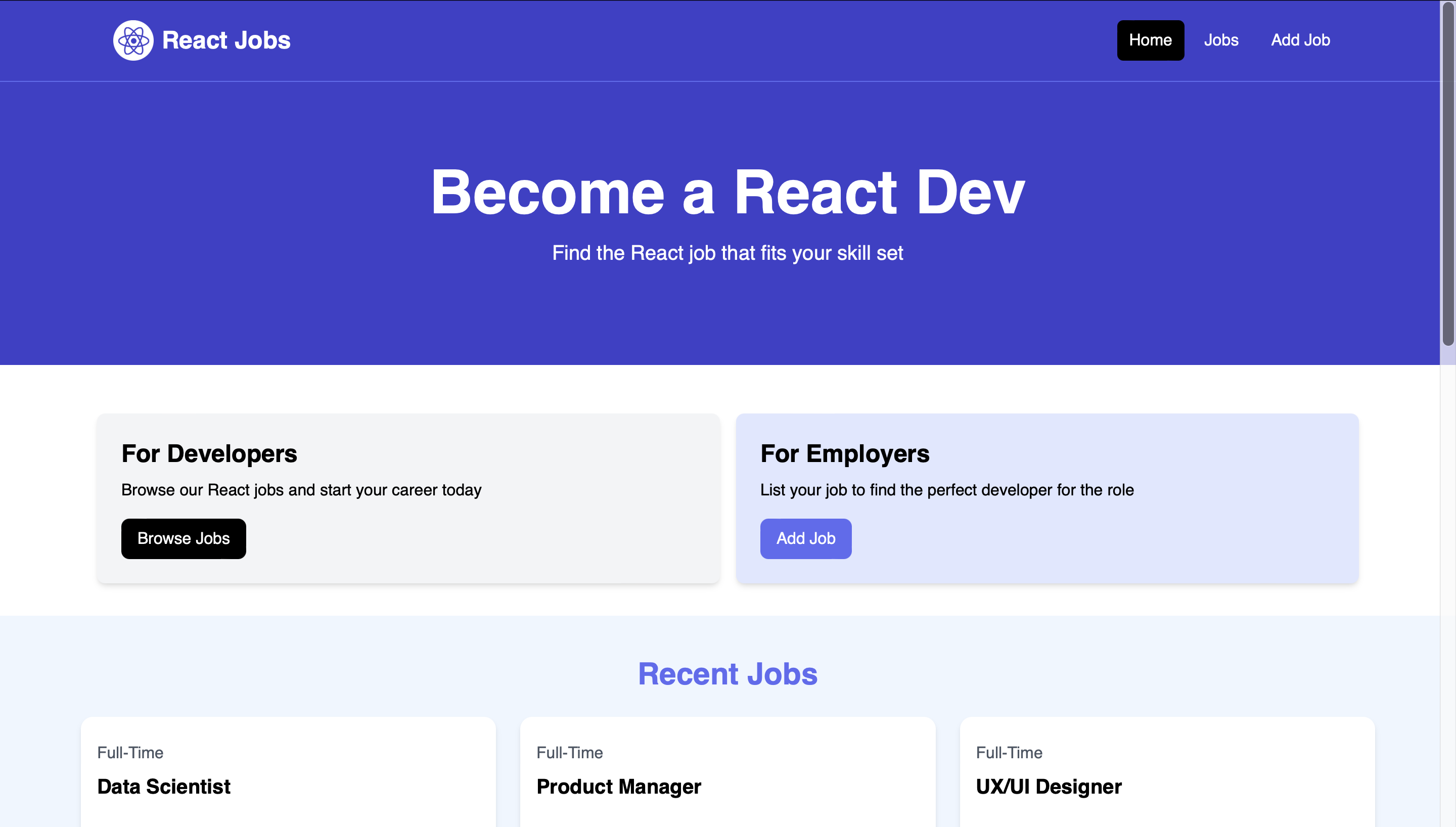
Task: Open Add Job in the navbar
Action: click(1300, 40)
